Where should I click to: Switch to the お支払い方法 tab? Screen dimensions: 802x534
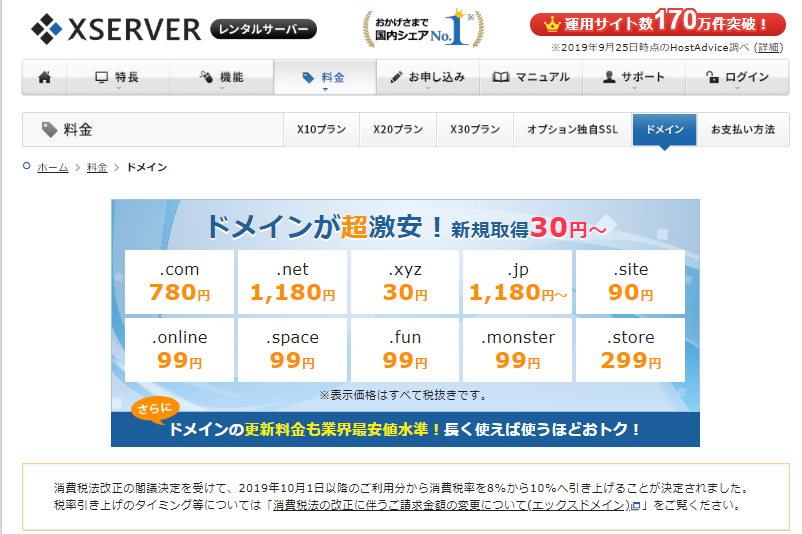point(743,129)
